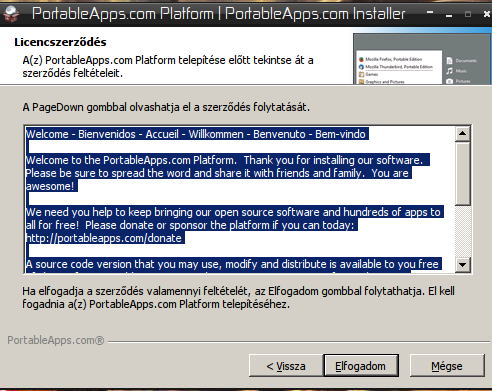The width and height of the screenshot is (492, 391).
Task: Click the portableapps.com/donate link in the license
Action: (x=104, y=238)
